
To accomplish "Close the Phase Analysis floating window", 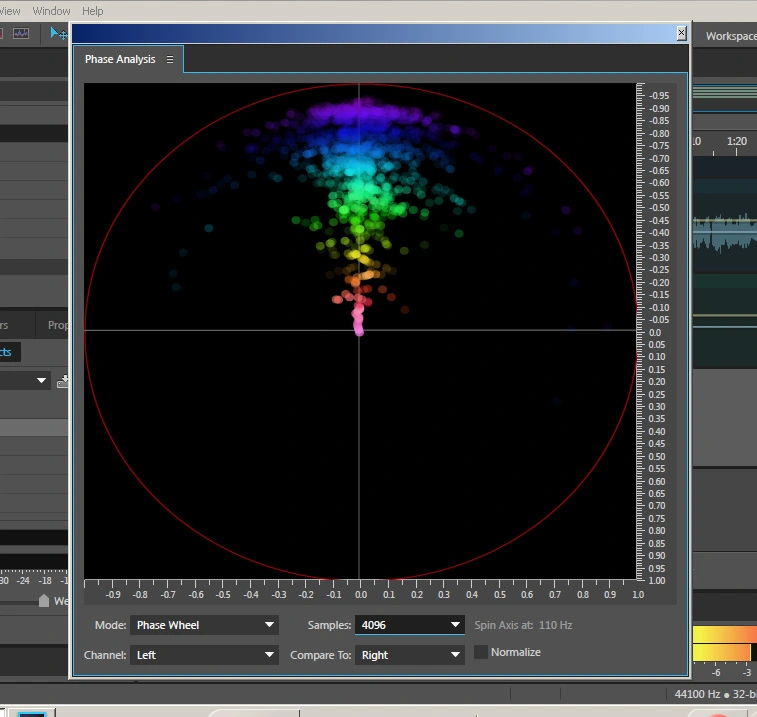I will [x=681, y=33].
